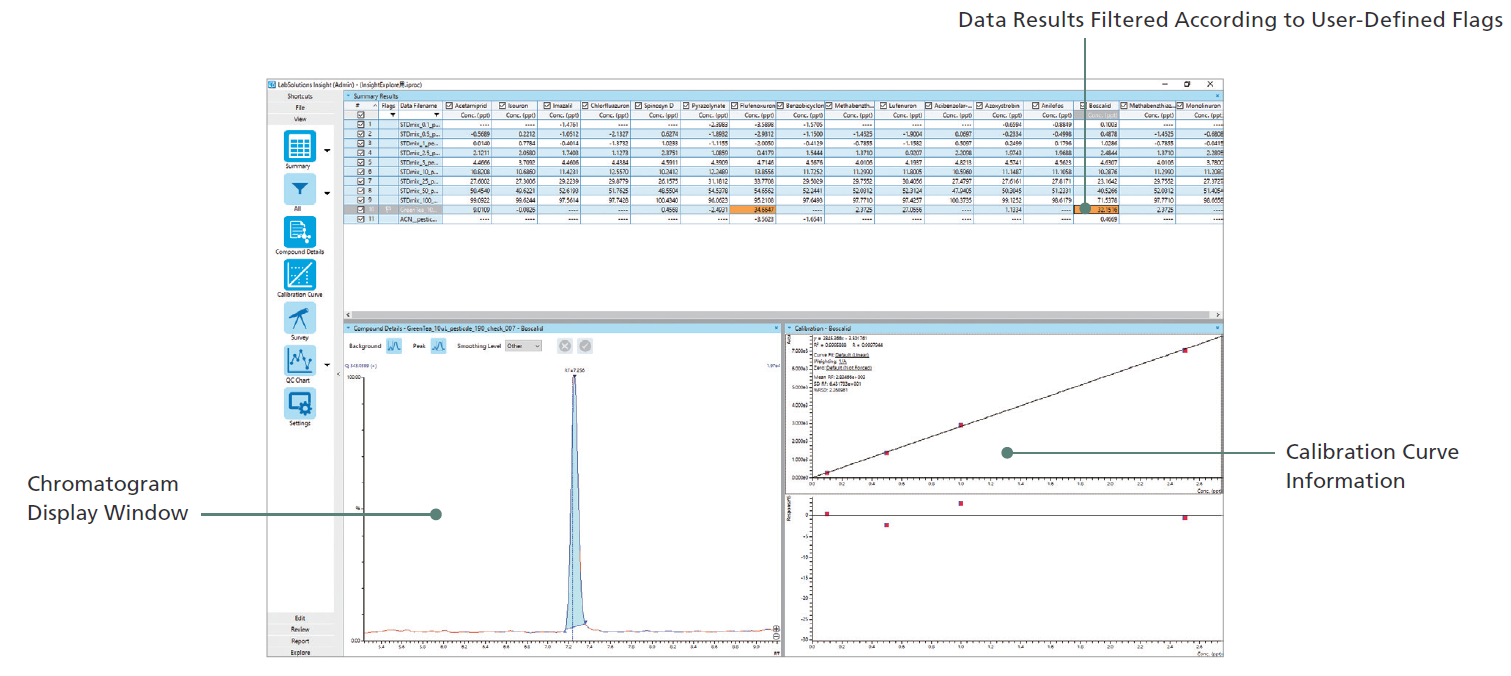The height and width of the screenshot is (676, 1511).
Task: Open the Data Filename column filter dropdown
Action: click(436, 115)
